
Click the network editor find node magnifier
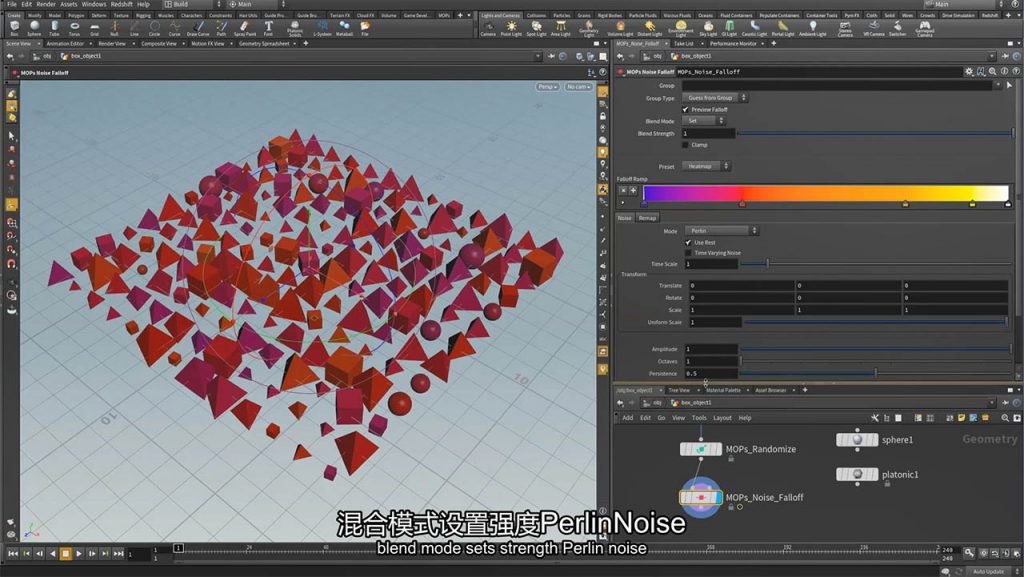click(x=1005, y=418)
